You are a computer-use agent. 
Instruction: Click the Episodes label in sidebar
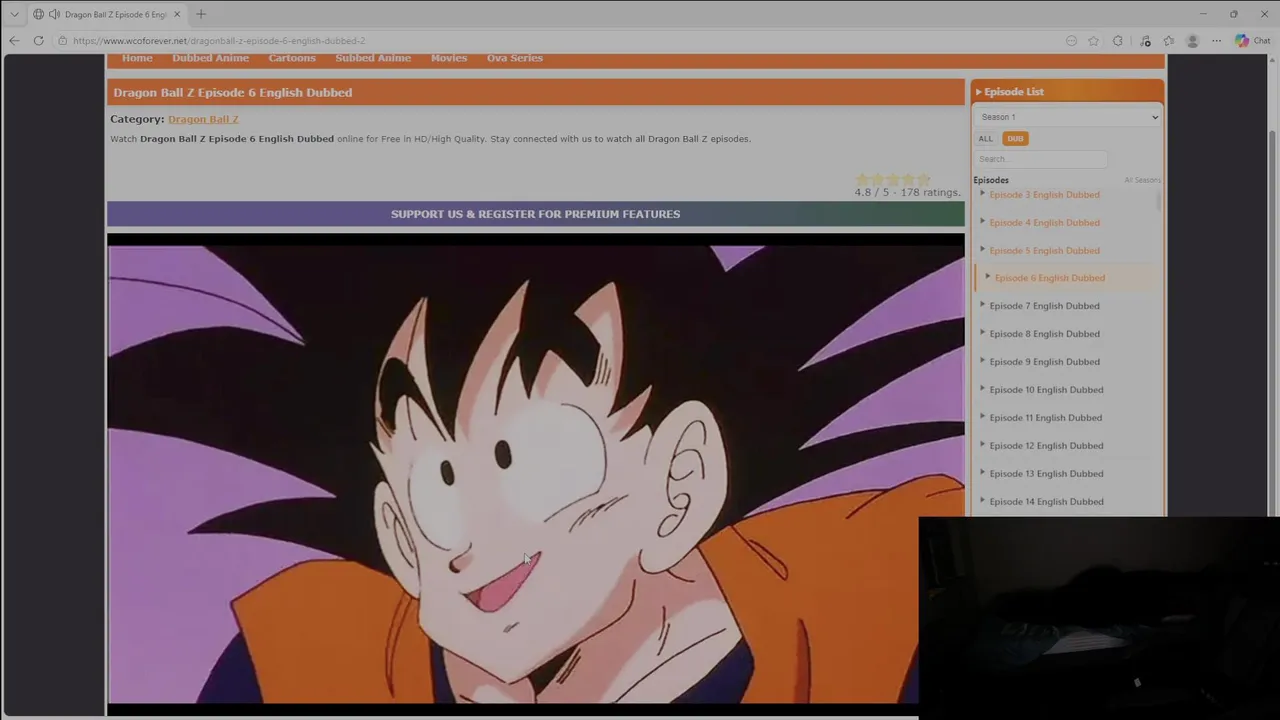(x=991, y=180)
